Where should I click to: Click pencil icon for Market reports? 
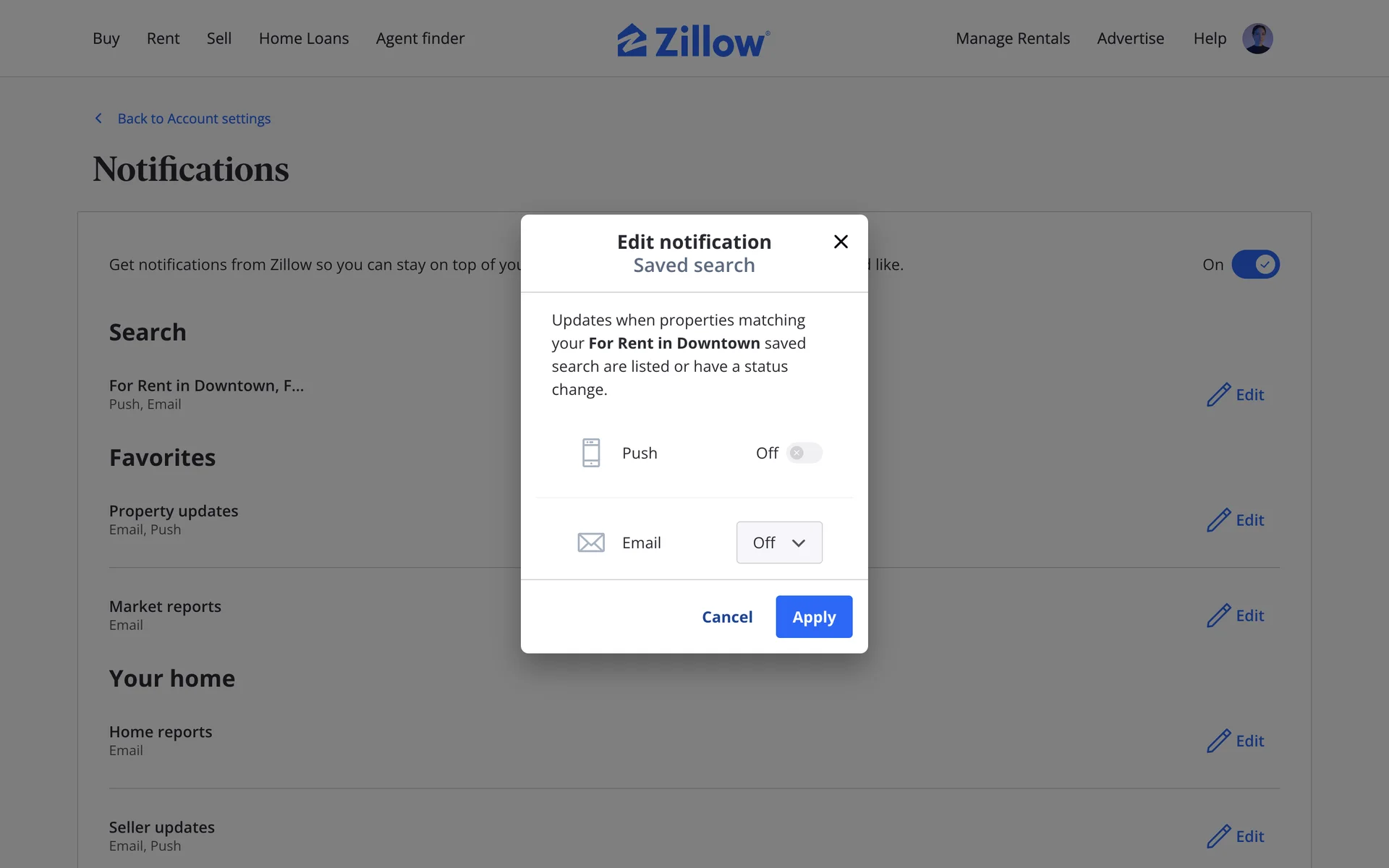coord(1218,616)
